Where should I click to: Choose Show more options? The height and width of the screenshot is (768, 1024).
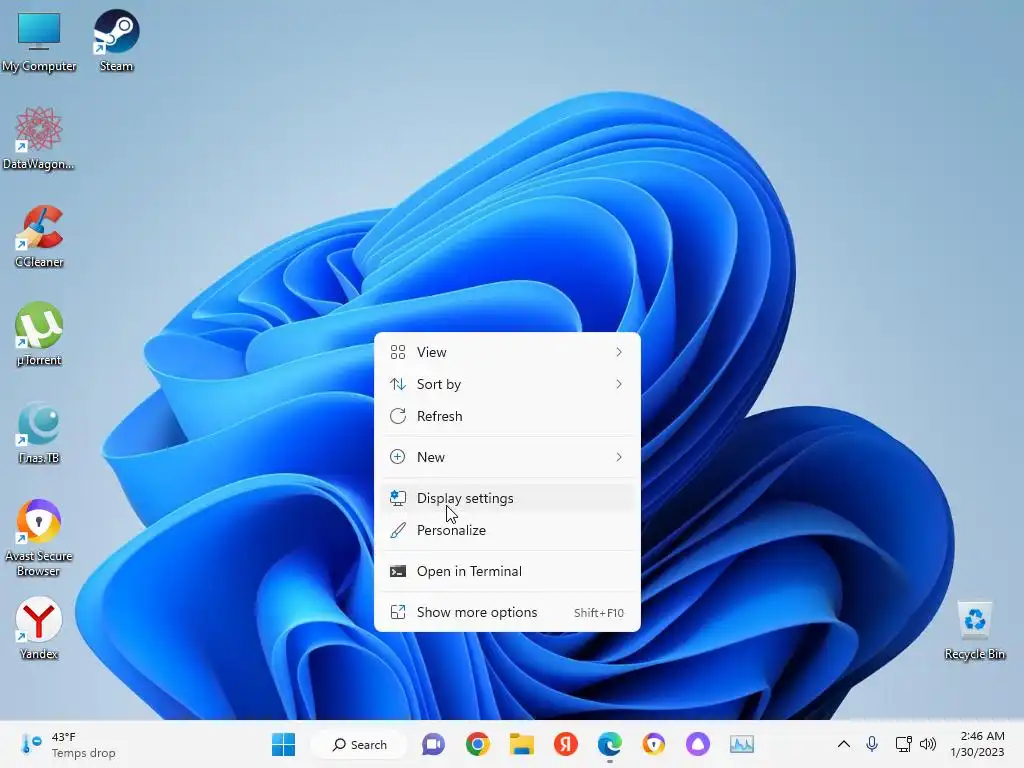(x=507, y=613)
